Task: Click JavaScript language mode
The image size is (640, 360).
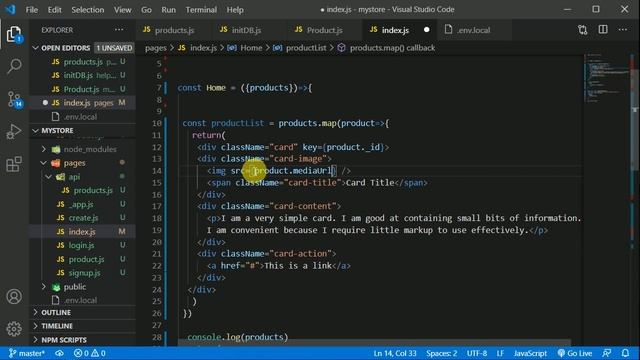Action: (530, 353)
